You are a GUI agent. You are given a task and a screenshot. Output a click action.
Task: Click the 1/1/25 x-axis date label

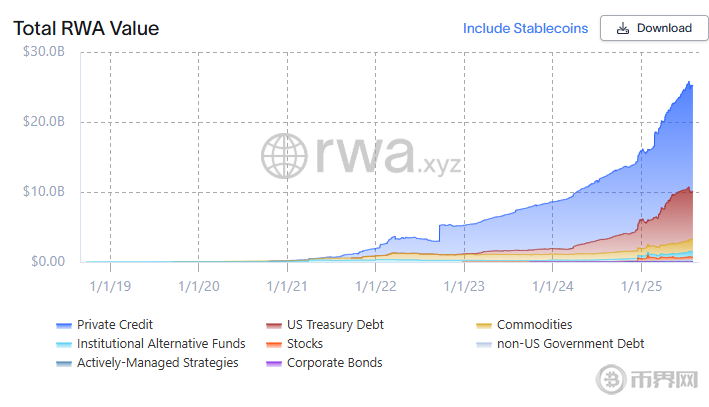[x=641, y=286]
